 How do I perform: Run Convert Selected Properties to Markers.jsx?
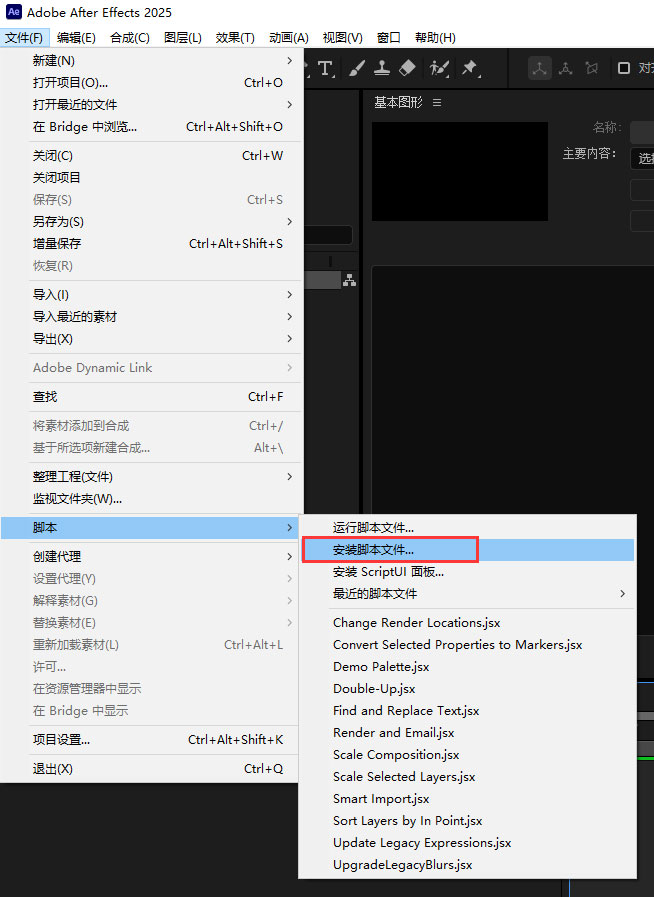tap(467, 645)
